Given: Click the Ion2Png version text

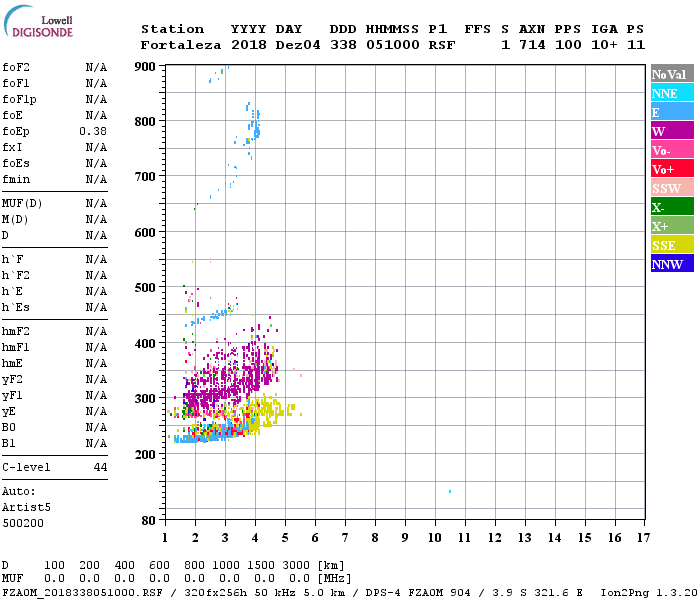Looking at the screenshot, I should [x=649, y=593].
